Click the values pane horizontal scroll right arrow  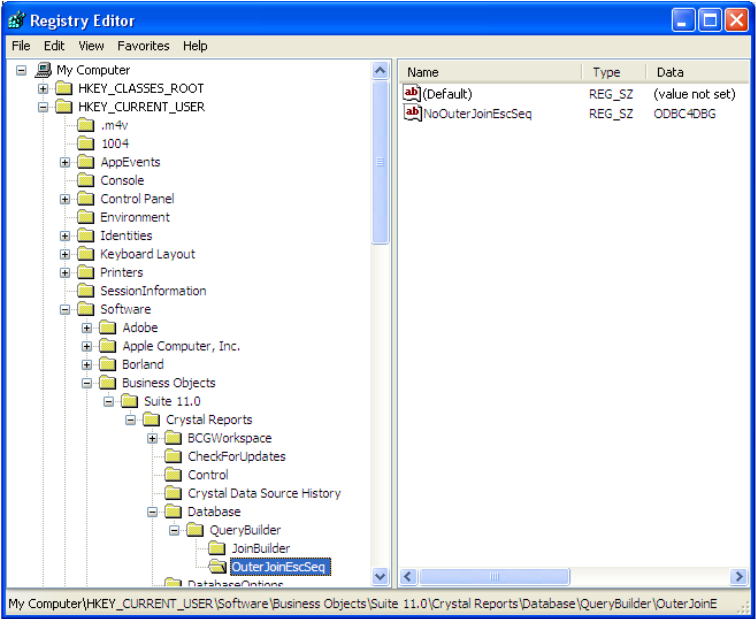point(739,577)
